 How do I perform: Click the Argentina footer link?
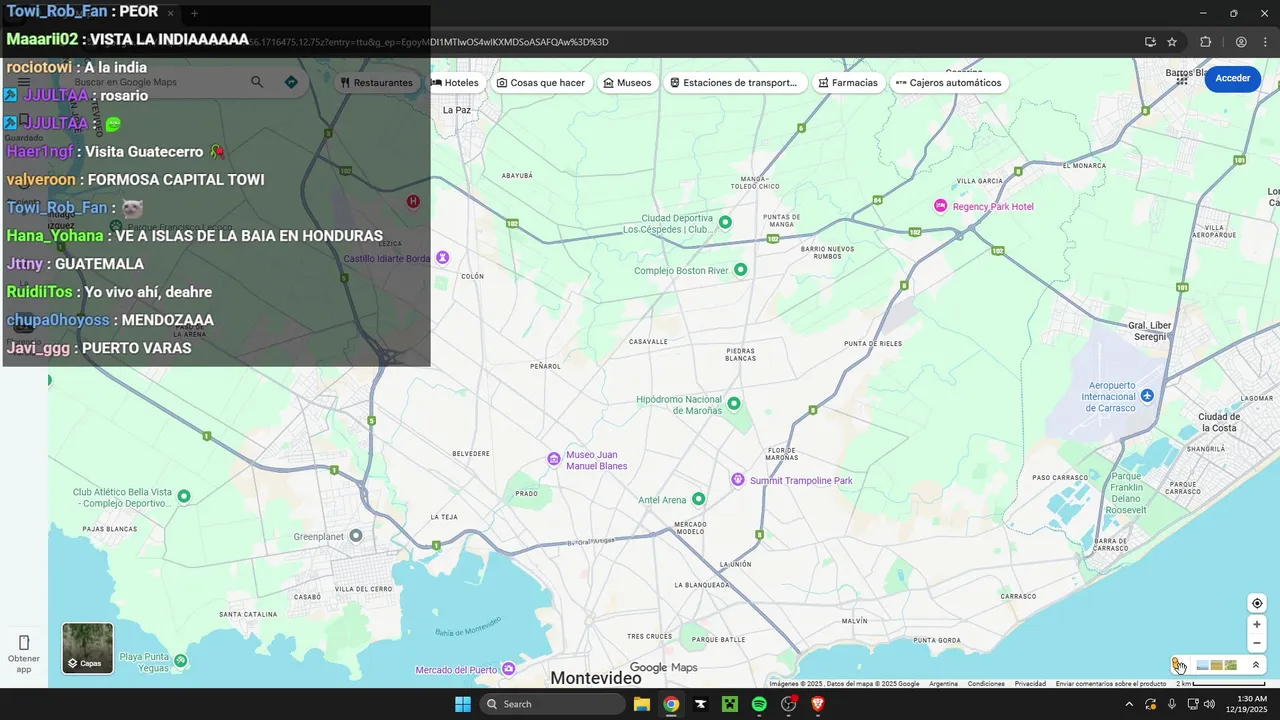point(943,684)
